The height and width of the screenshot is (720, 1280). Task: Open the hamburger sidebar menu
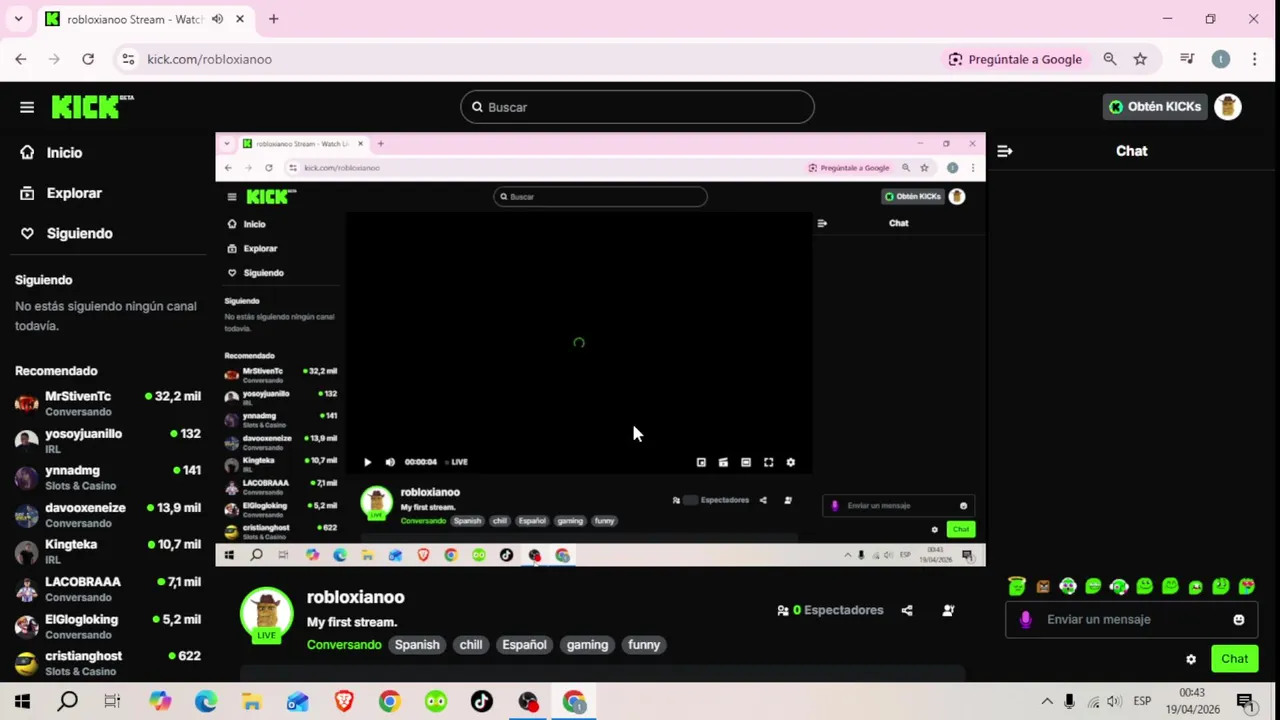point(27,107)
